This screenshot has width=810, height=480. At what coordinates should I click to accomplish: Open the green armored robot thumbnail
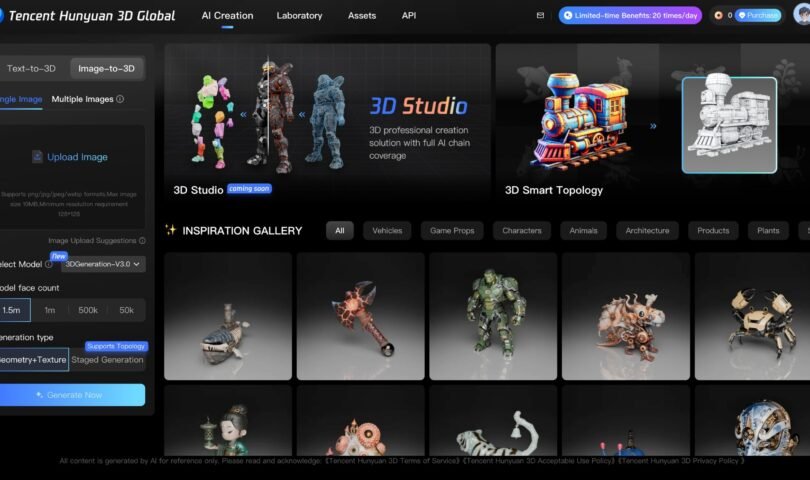[x=493, y=316]
